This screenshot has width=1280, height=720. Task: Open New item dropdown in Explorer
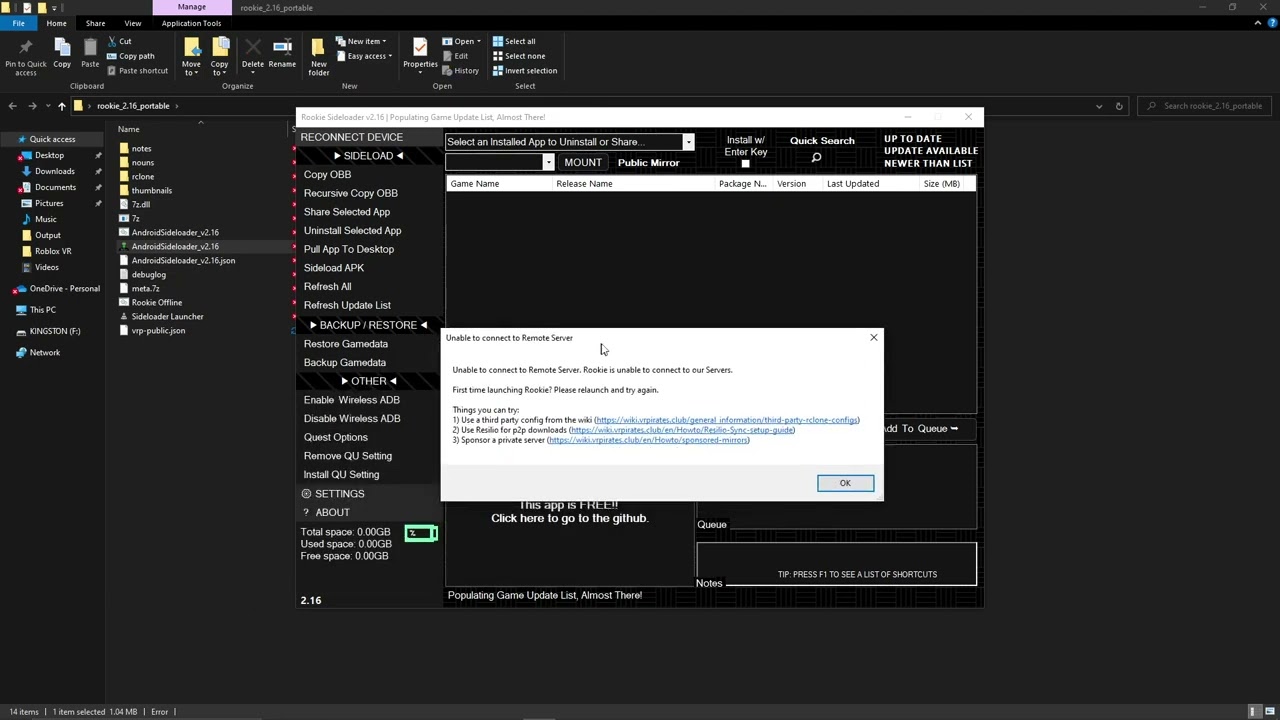coord(361,42)
